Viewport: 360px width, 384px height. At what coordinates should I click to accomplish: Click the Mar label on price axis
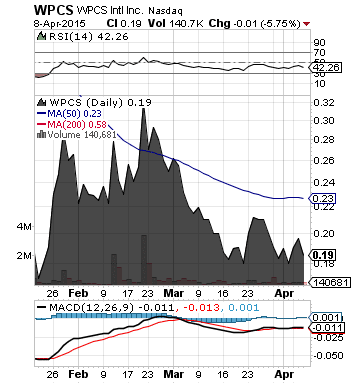174,293
